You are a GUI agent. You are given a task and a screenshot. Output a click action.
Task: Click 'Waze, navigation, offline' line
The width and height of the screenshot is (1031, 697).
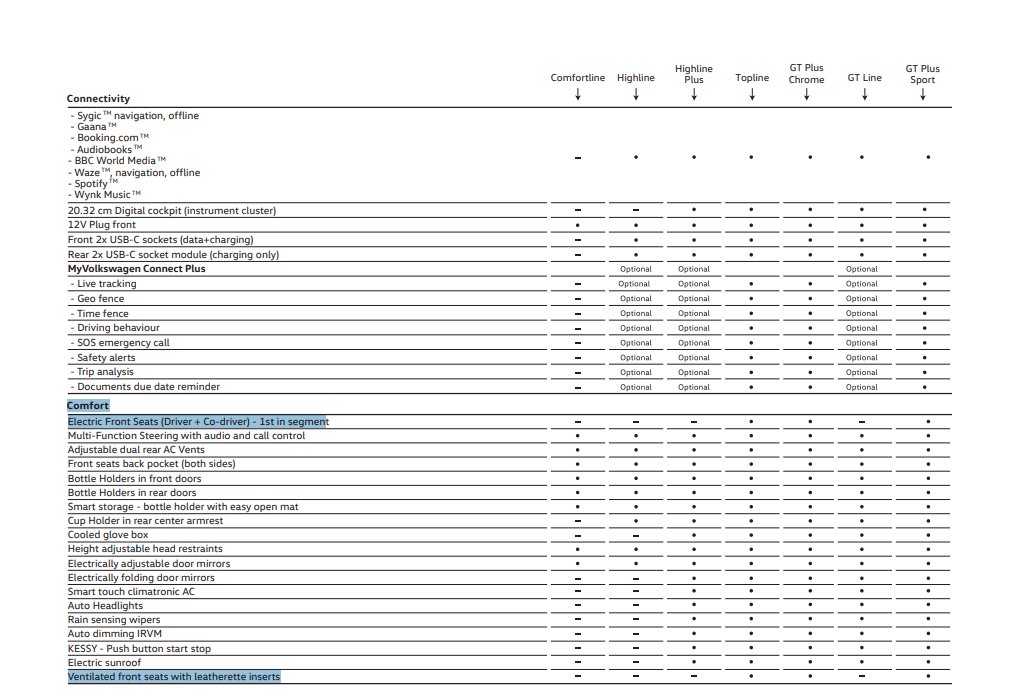coord(134,172)
